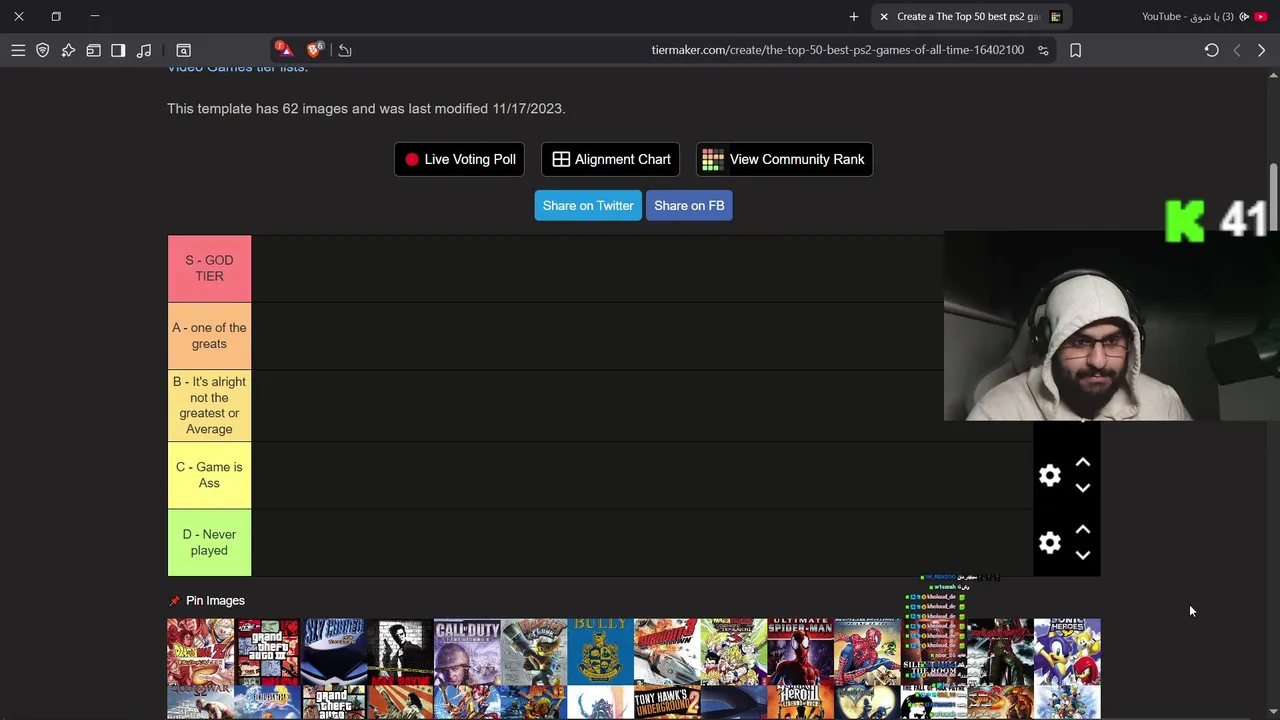The width and height of the screenshot is (1280, 720).
Task: Open a new tab with the plus icon
Action: pos(853,16)
